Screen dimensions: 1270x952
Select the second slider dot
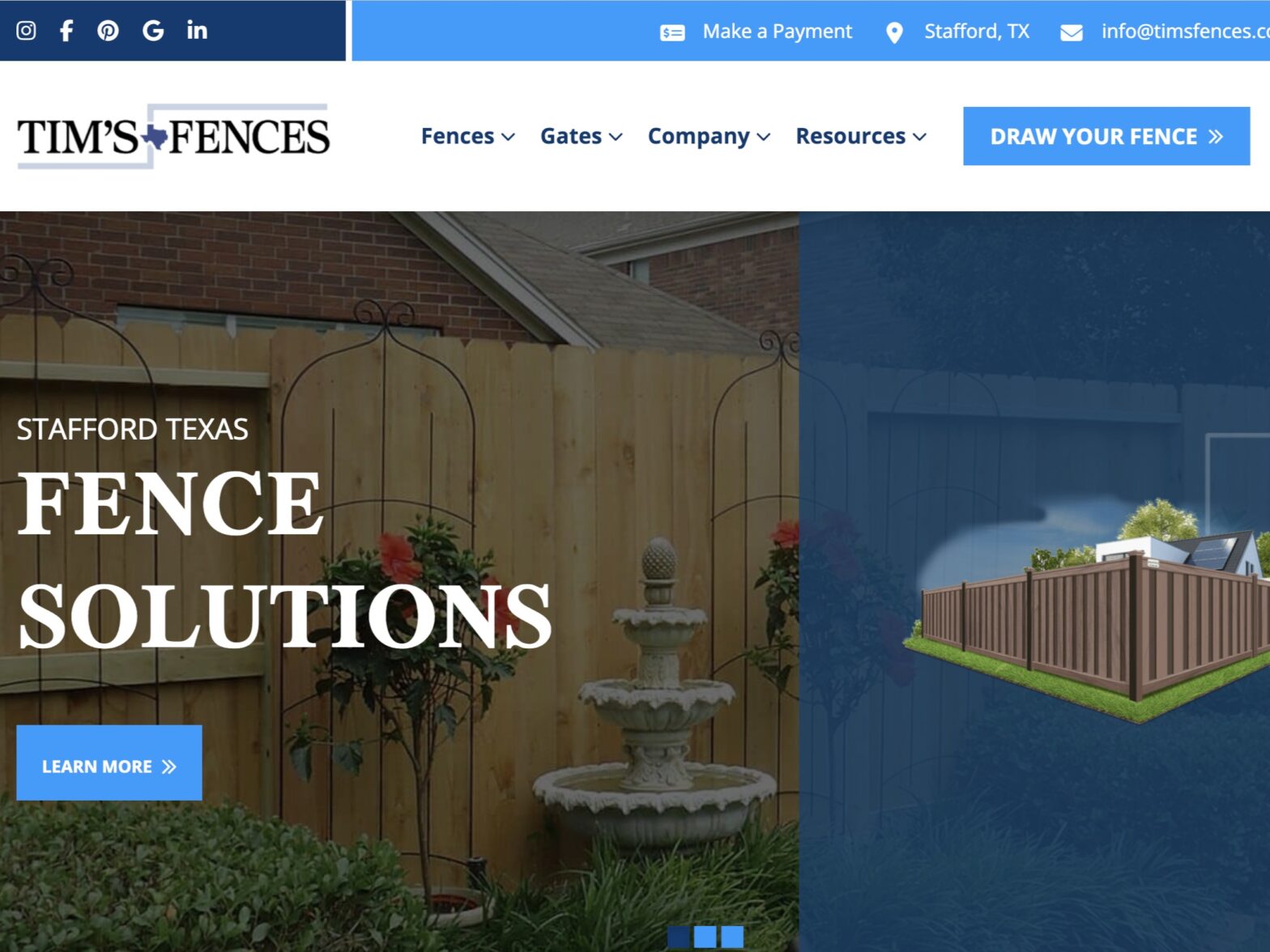[x=705, y=937]
